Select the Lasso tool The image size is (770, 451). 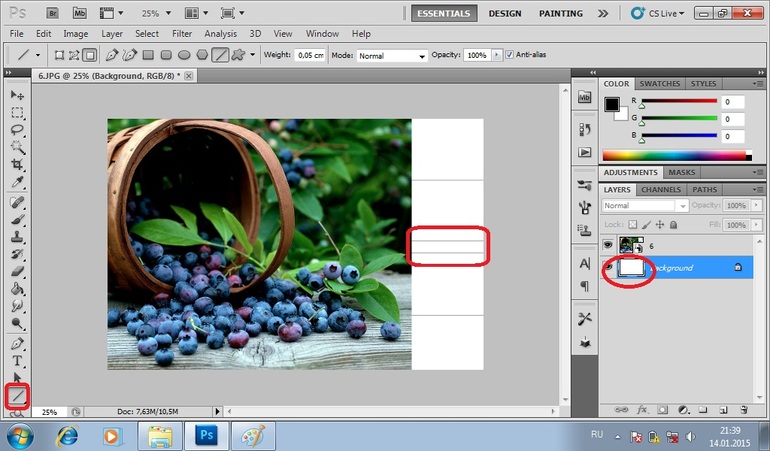pyautogui.click(x=17, y=129)
